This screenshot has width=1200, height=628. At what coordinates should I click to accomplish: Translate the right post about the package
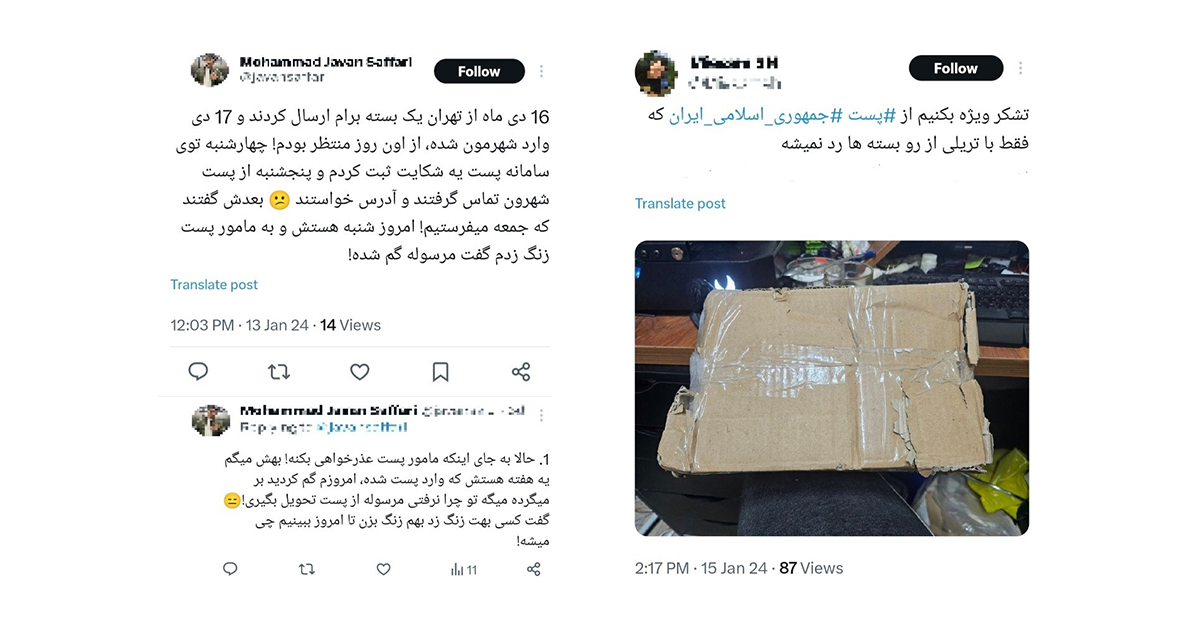(x=680, y=203)
